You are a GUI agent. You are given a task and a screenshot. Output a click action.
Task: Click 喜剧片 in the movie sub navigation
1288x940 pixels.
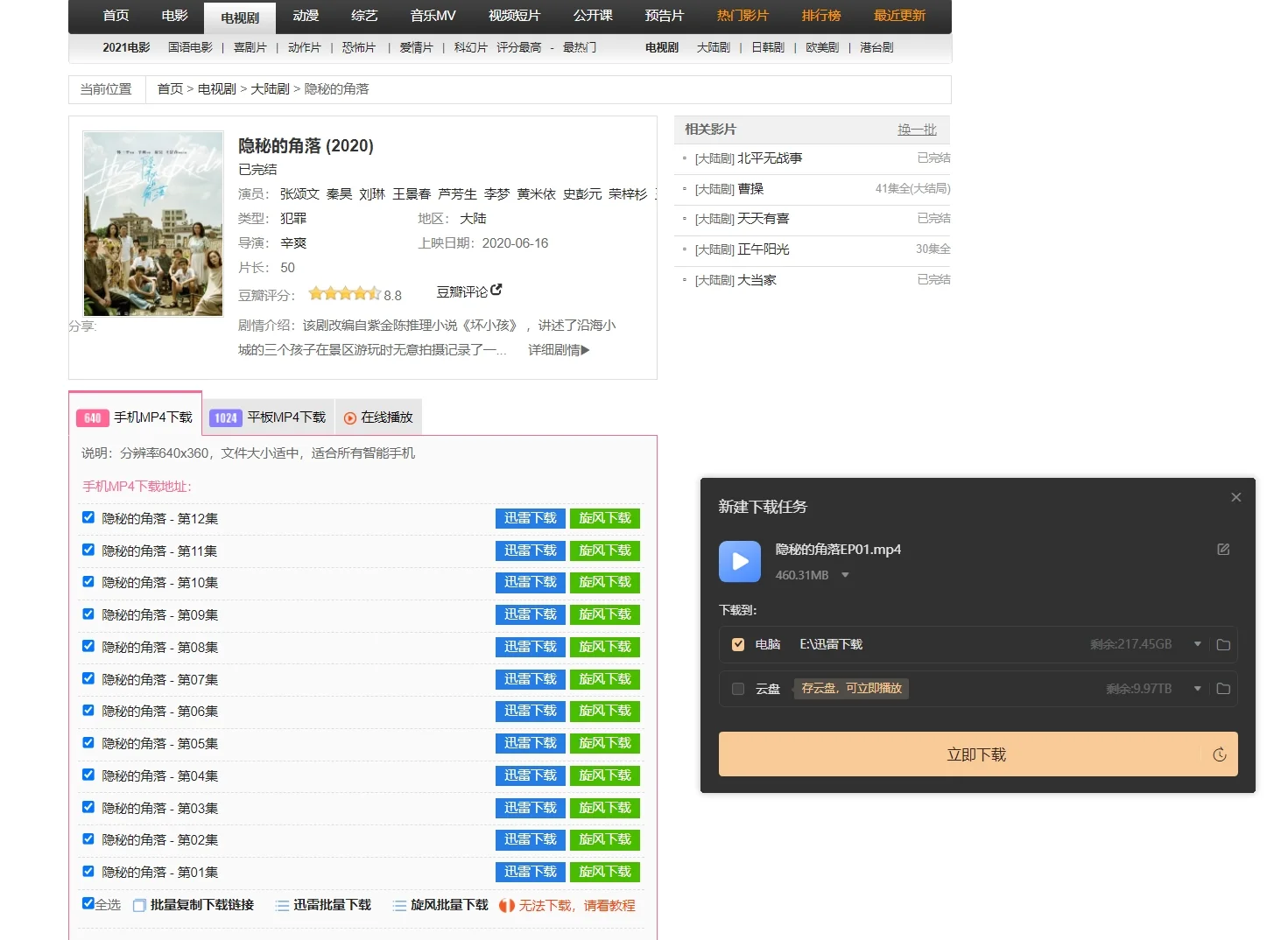click(250, 47)
